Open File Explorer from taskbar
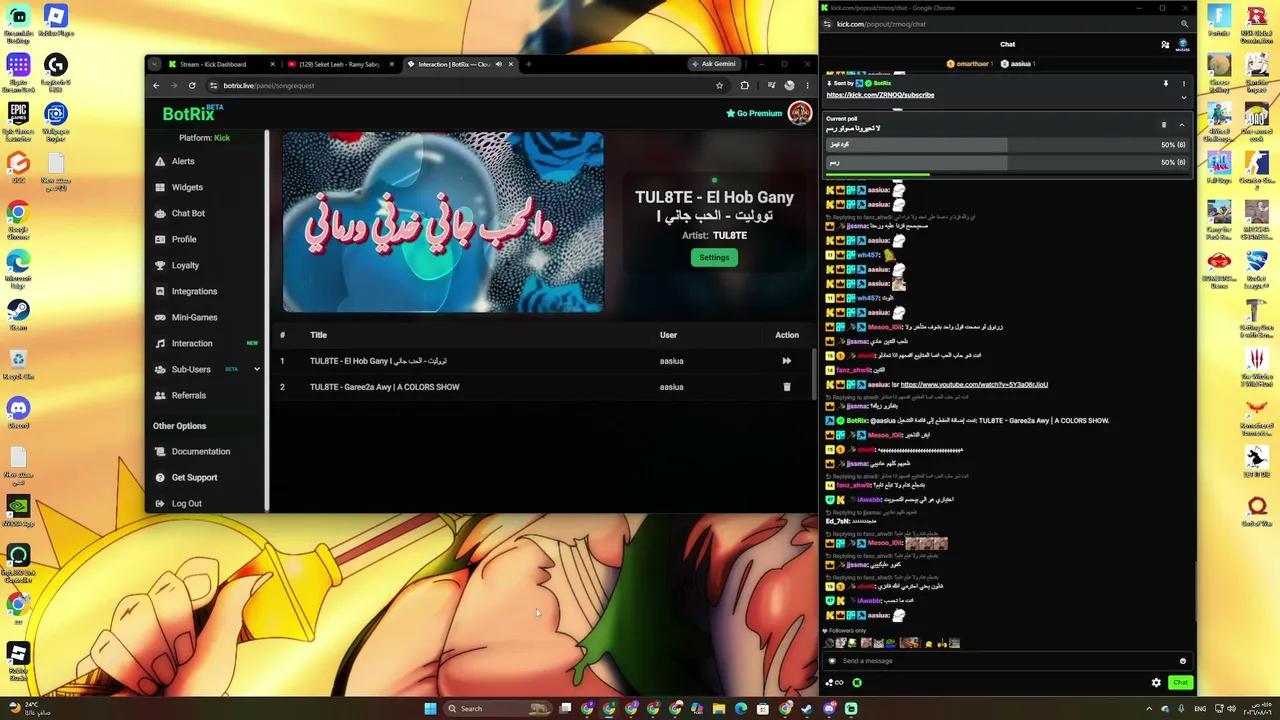 pyautogui.click(x=718, y=709)
